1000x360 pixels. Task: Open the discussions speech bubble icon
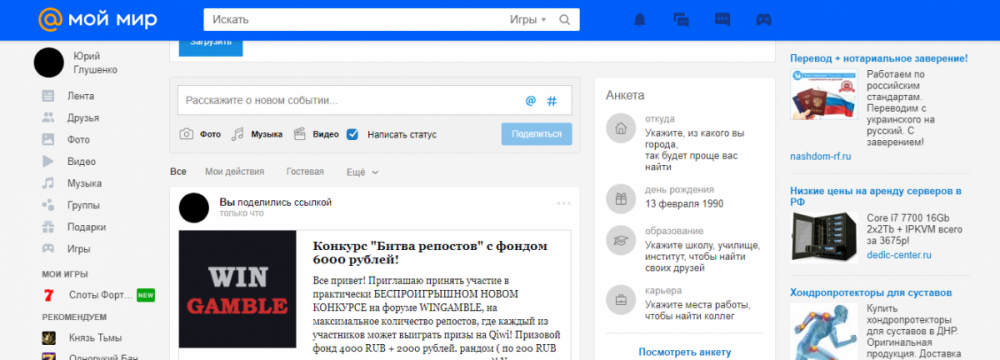click(722, 20)
